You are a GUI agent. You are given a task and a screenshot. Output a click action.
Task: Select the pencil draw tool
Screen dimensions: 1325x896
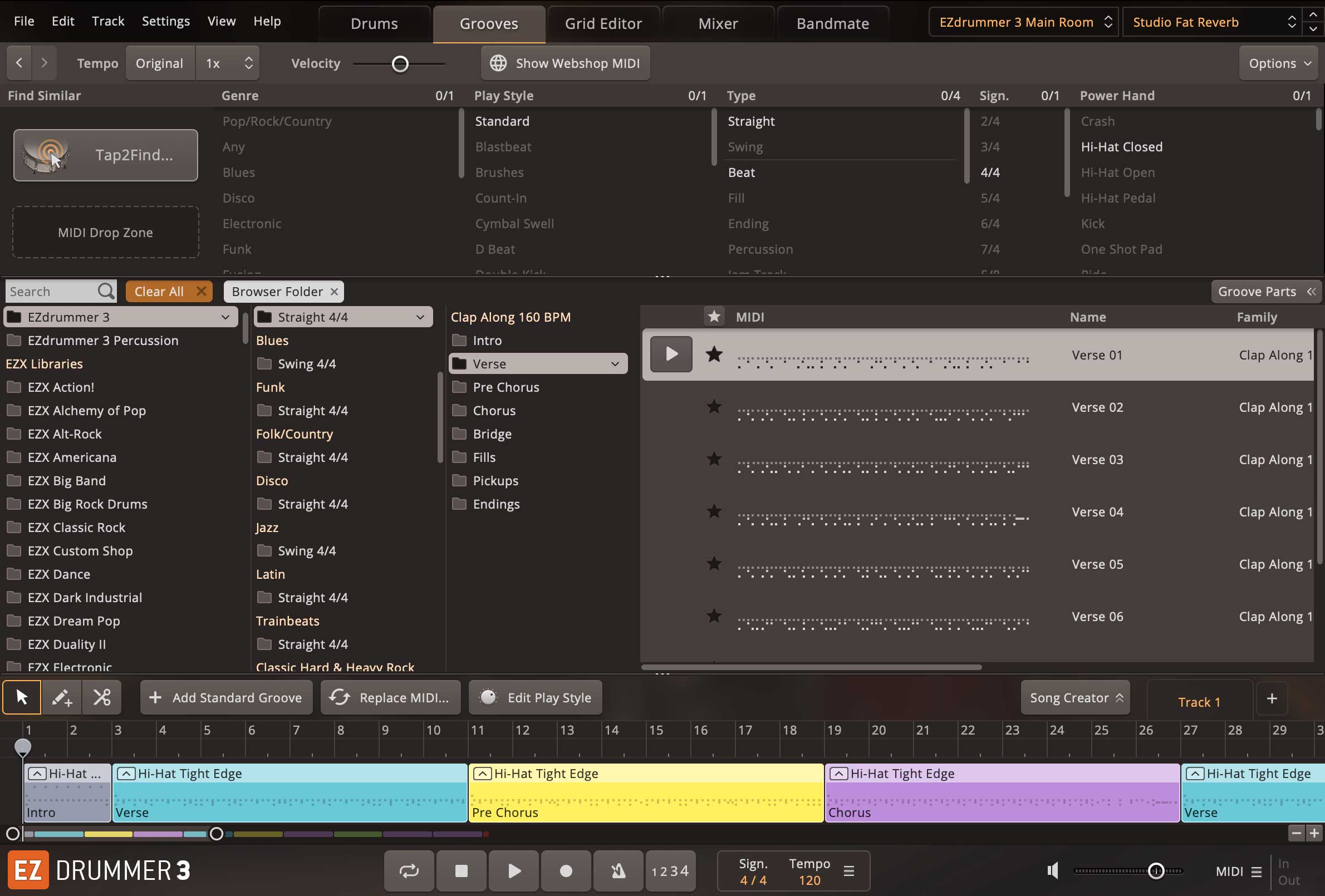pyautogui.click(x=62, y=697)
